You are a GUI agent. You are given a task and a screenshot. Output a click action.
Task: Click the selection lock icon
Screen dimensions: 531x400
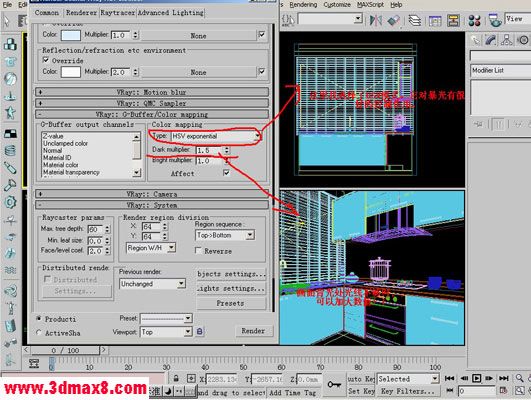coord(176,378)
